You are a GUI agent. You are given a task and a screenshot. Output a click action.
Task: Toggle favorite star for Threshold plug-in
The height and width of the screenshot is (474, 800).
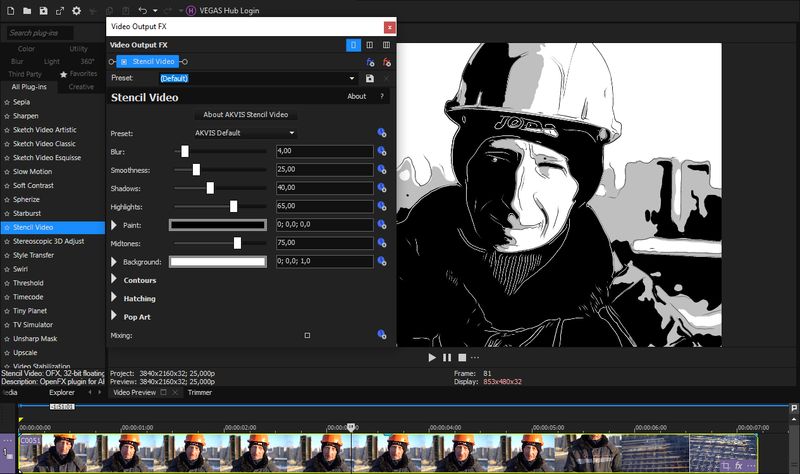point(7,283)
